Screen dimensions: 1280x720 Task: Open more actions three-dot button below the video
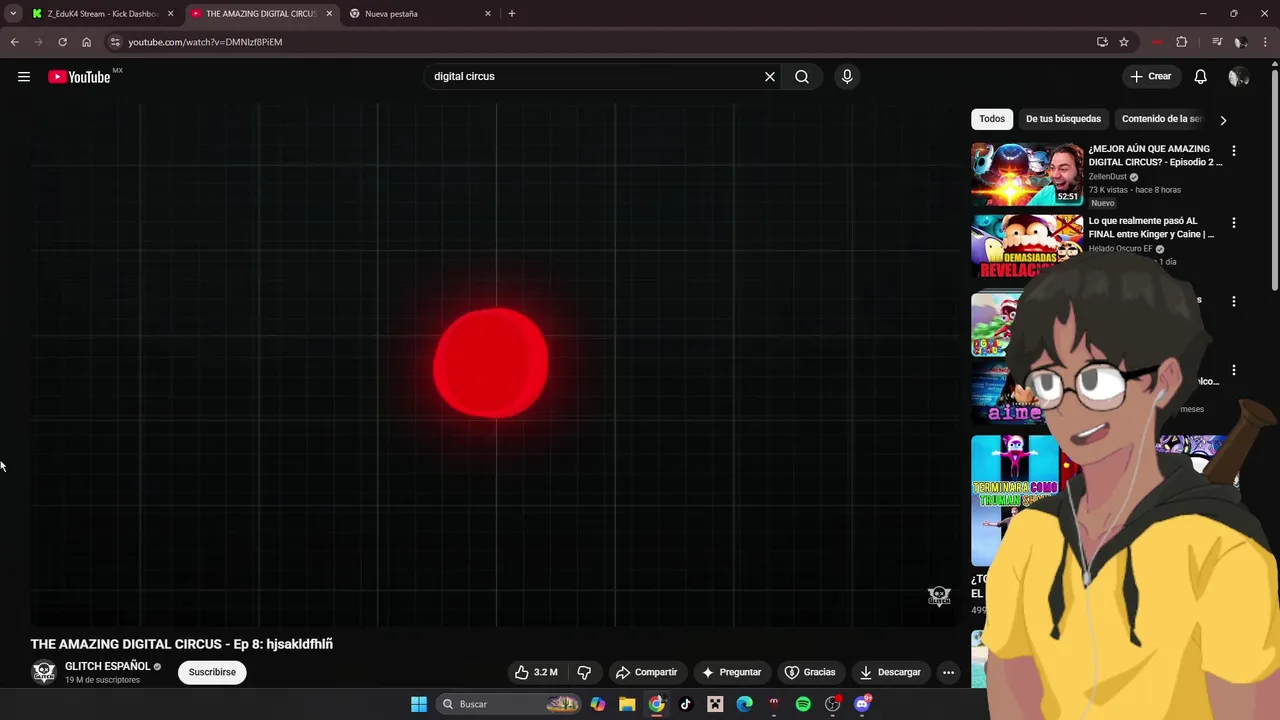(x=948, y=672)
